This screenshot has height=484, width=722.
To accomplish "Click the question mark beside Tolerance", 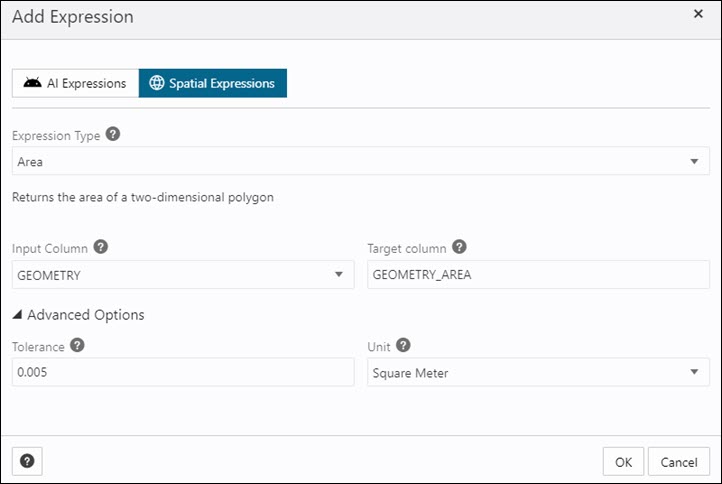I will click(77, 345).
